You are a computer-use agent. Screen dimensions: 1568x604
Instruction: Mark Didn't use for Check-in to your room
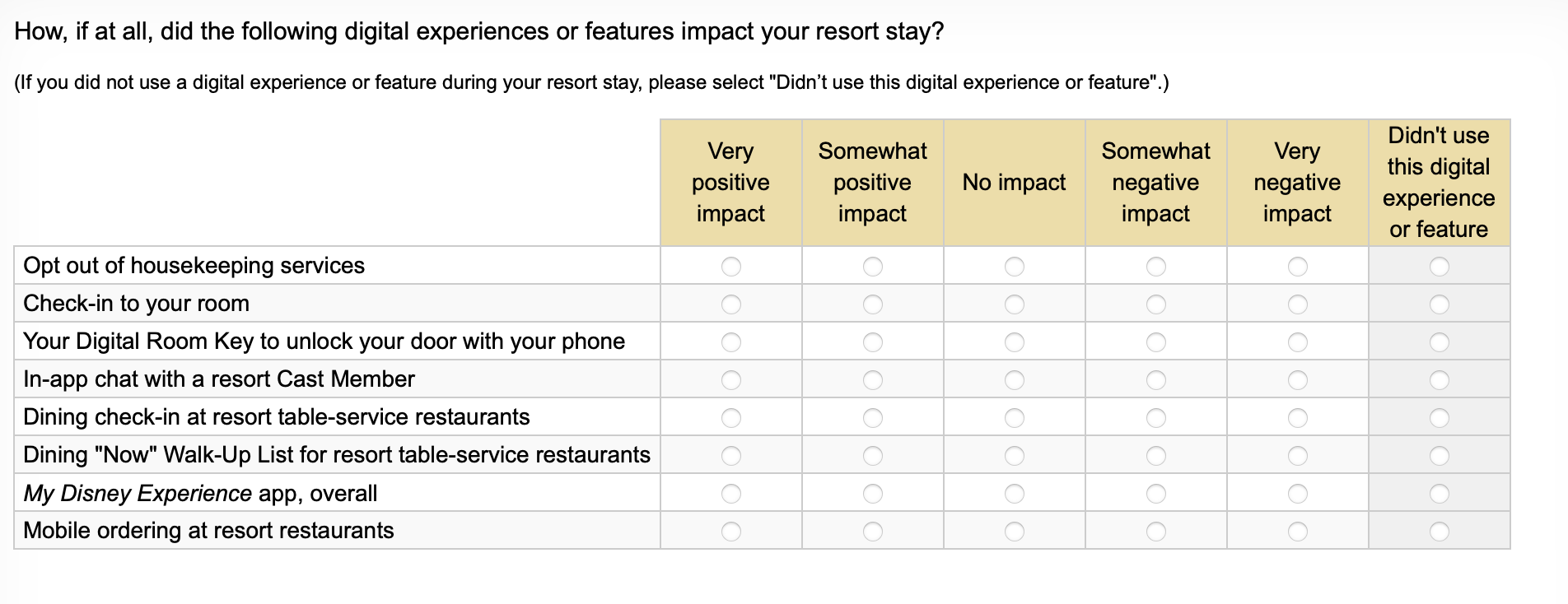click(x=1439, y=304)
